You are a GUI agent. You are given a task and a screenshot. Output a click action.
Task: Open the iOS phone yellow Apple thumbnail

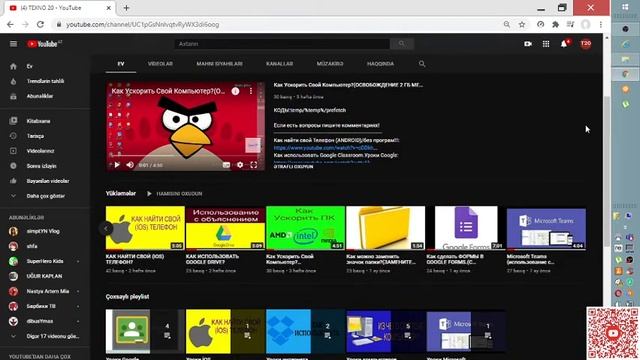point(145,228)
